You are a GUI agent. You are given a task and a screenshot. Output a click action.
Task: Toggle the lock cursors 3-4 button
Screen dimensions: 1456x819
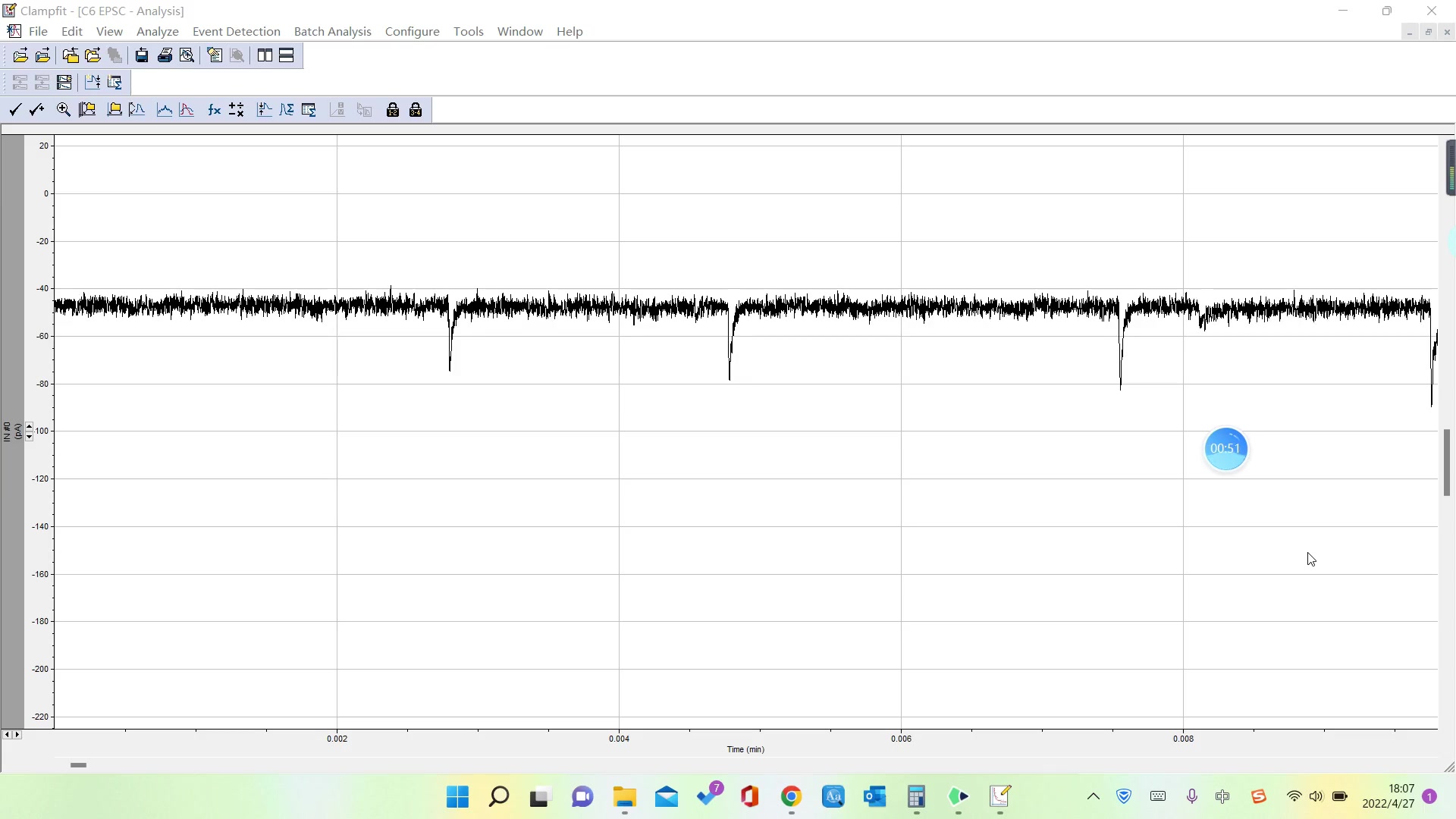[x=416, y=110]
